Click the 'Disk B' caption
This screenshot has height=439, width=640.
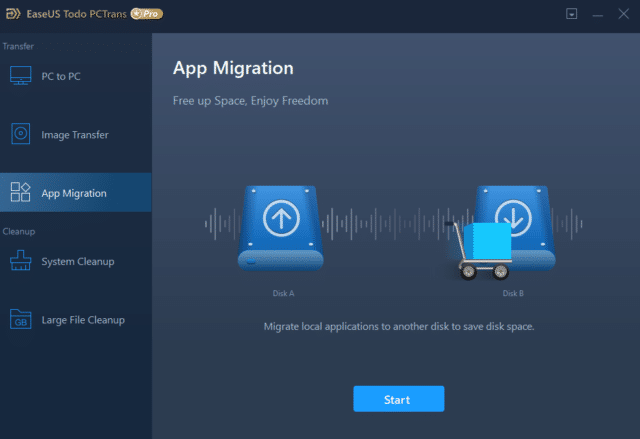(x=513, y=293)
